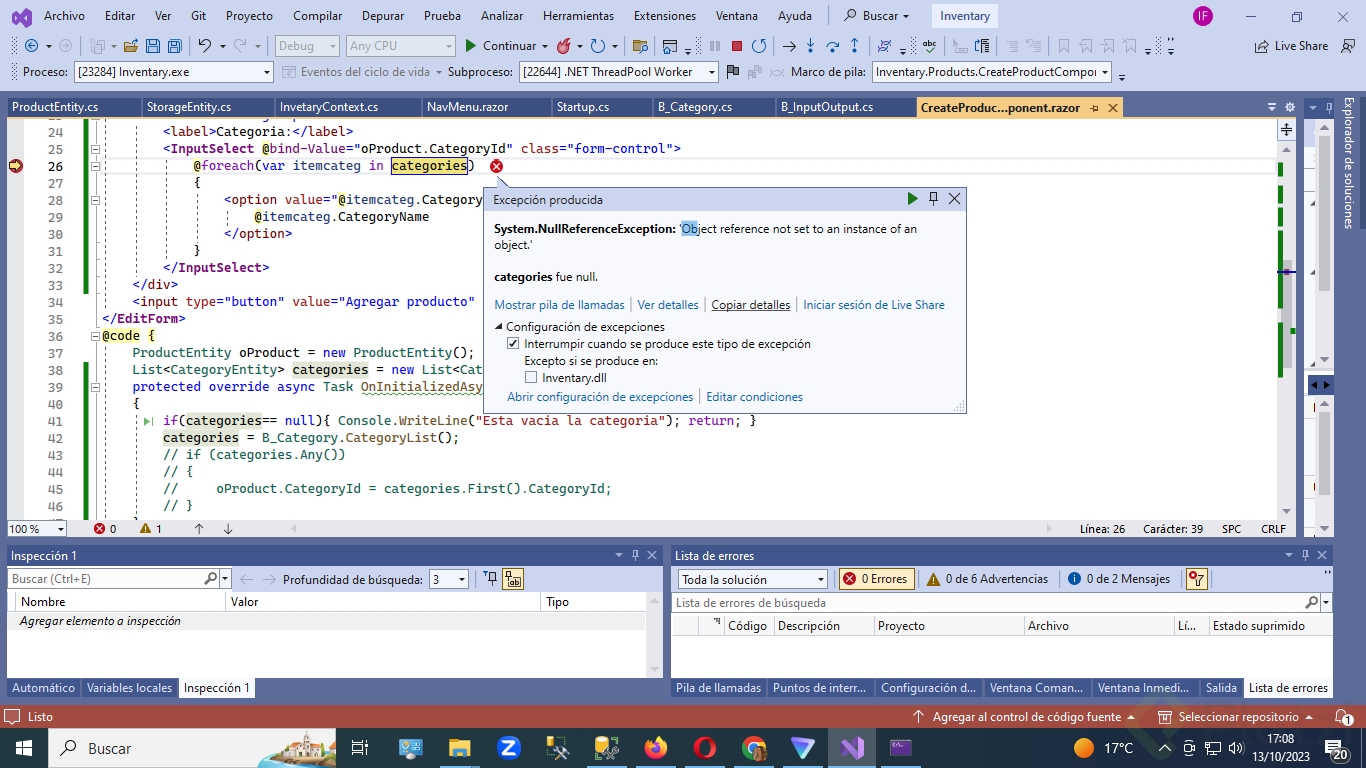This screenshot has height=768, width=1366.
Task: Click the red exception error icon on line 26
Action: (496, 166)
